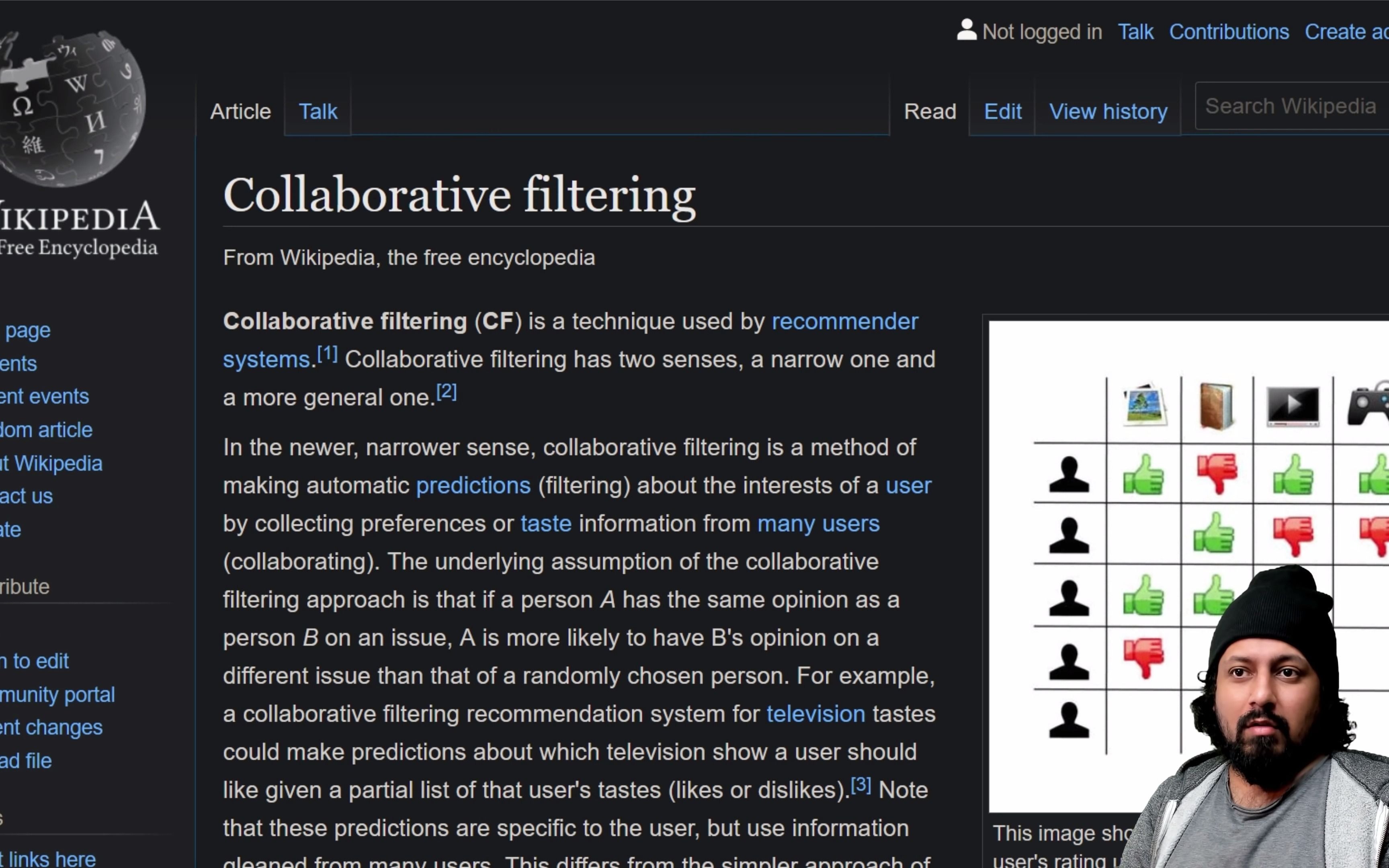Click the Contributions link in top bar
The height and width of the screenshot is (868, 1389).
click(x=1228, y=30)
